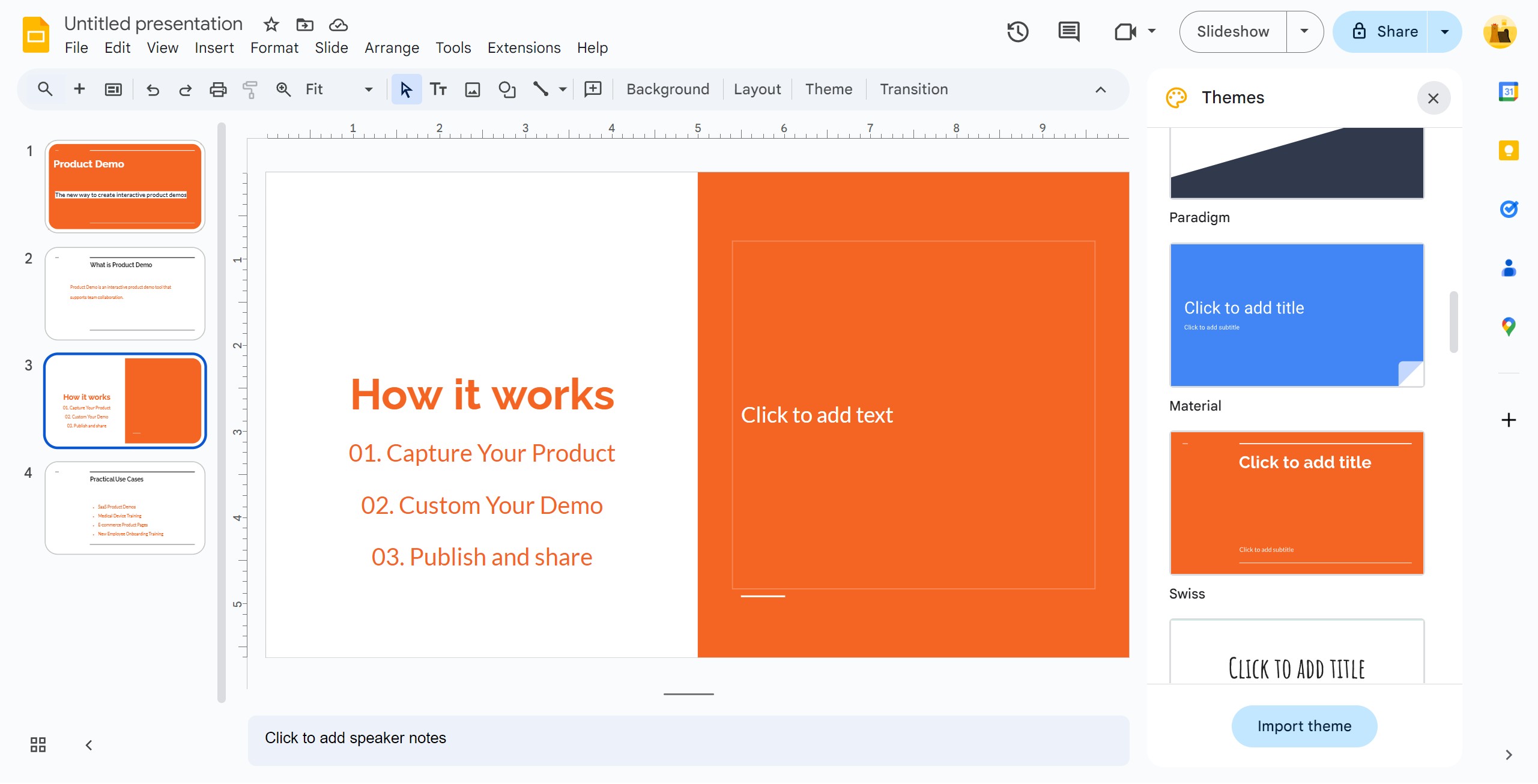Open the Format menu

click(x=274, y=48)
